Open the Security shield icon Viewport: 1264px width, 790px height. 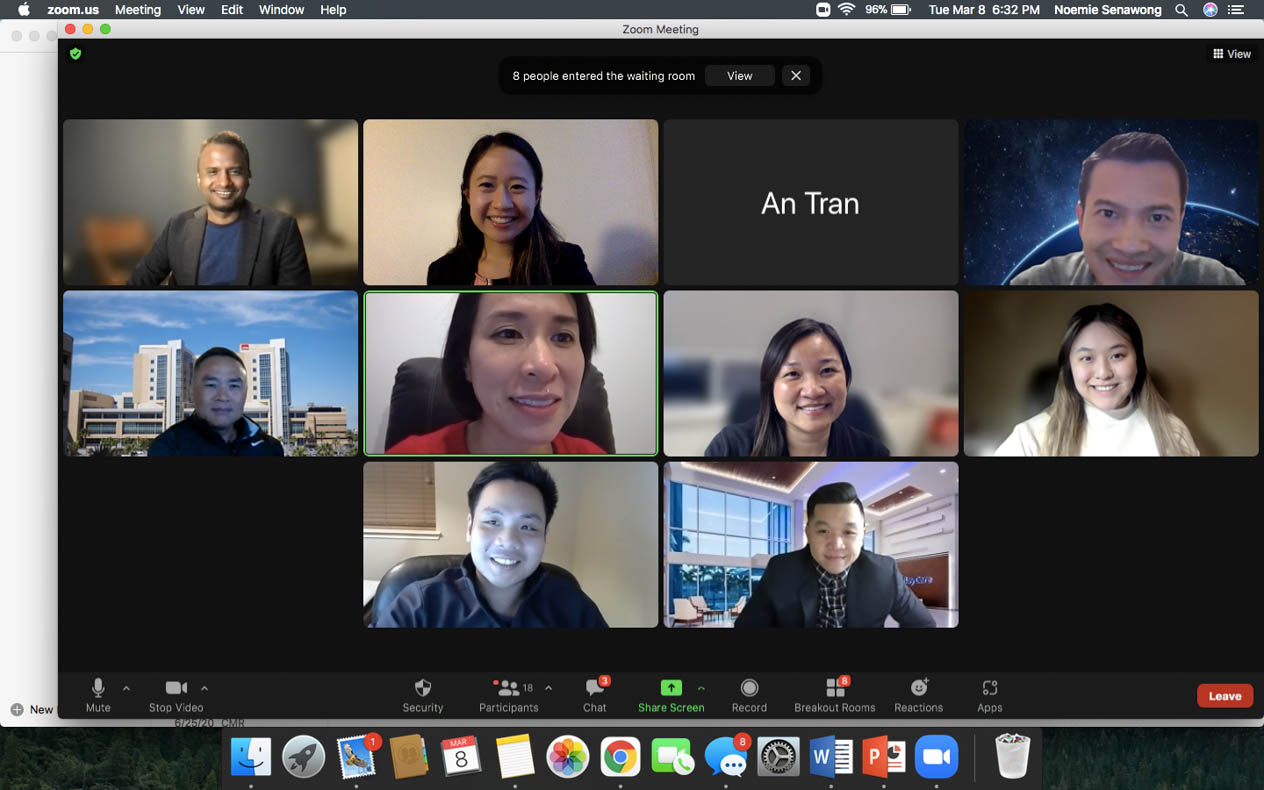coord(422,688)
